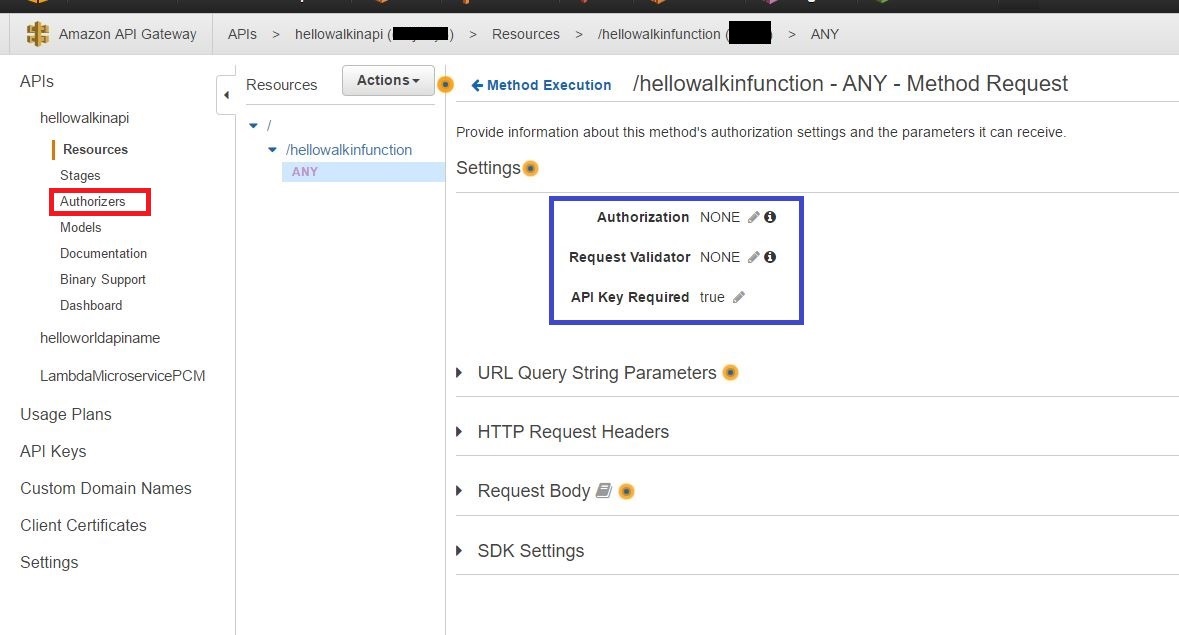
Task: Open info icon next to Request Validator
Action: (x=770, y=257)
